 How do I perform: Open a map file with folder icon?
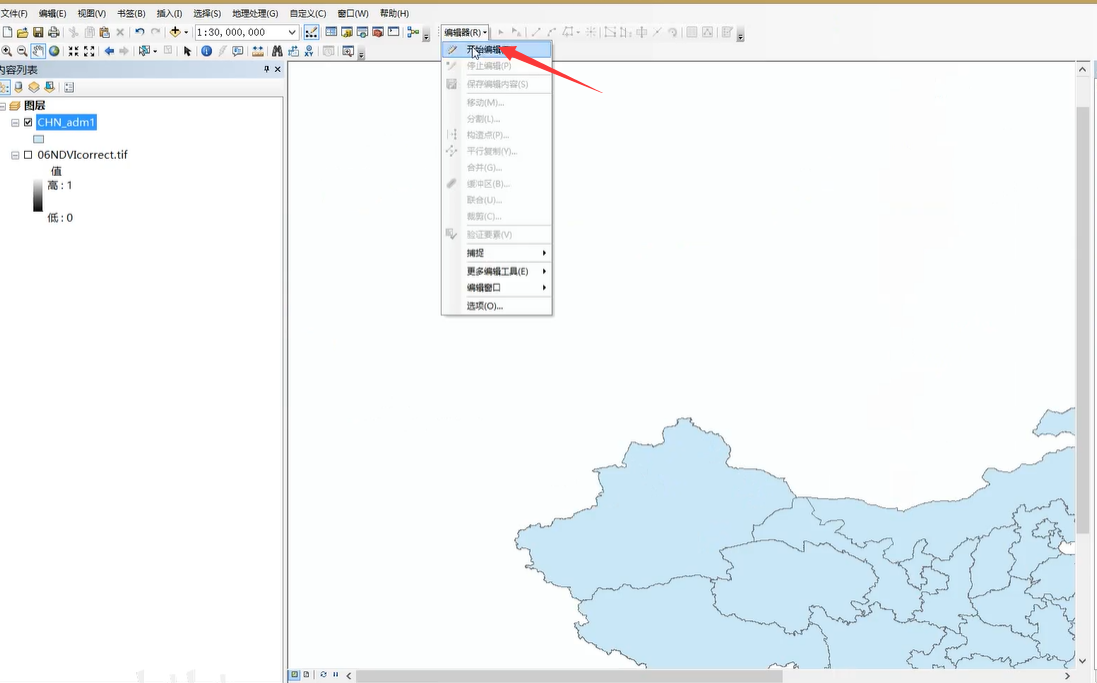(22, 32)
